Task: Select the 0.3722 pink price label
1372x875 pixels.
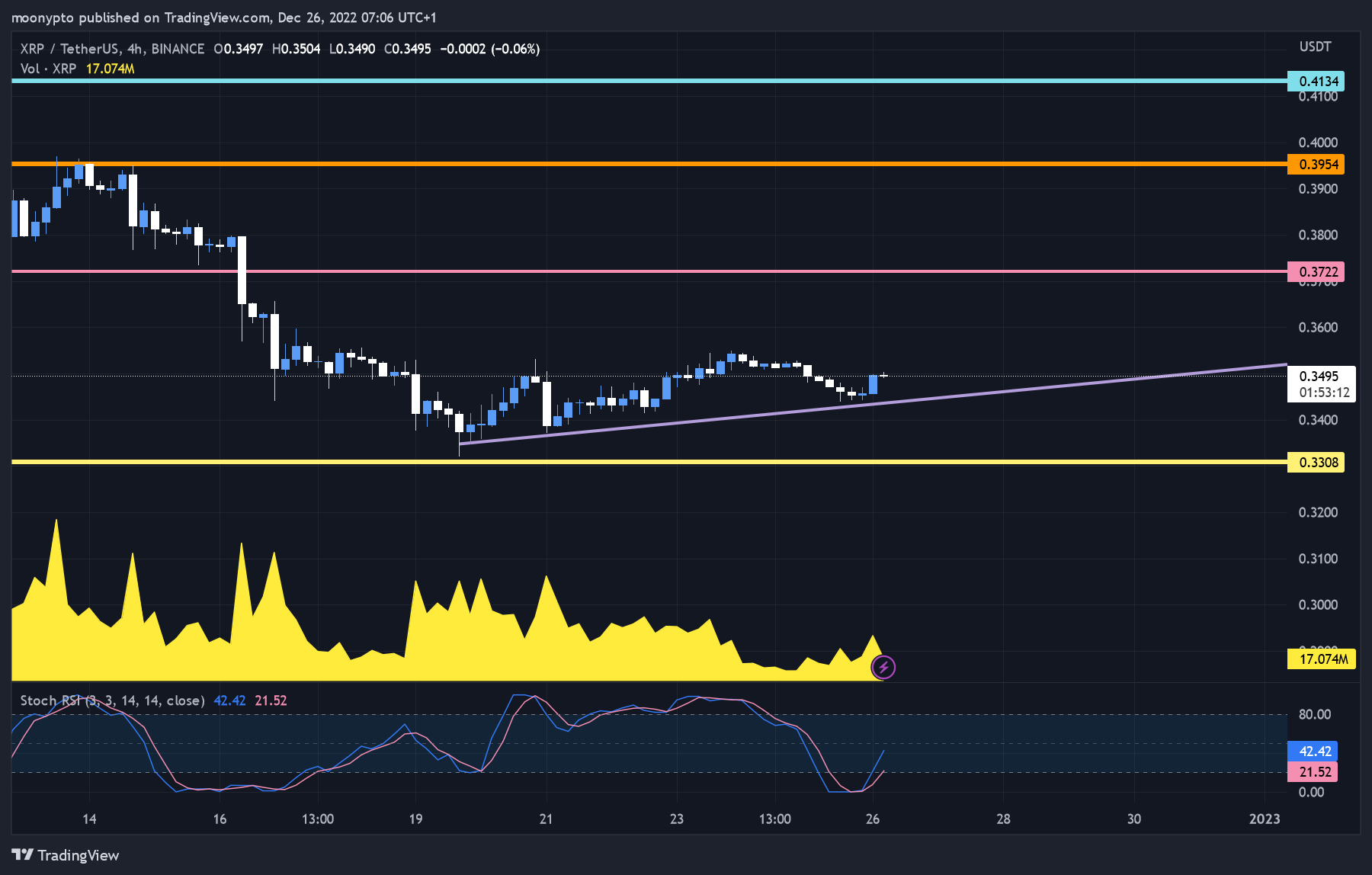Action: pos(1316,271)
